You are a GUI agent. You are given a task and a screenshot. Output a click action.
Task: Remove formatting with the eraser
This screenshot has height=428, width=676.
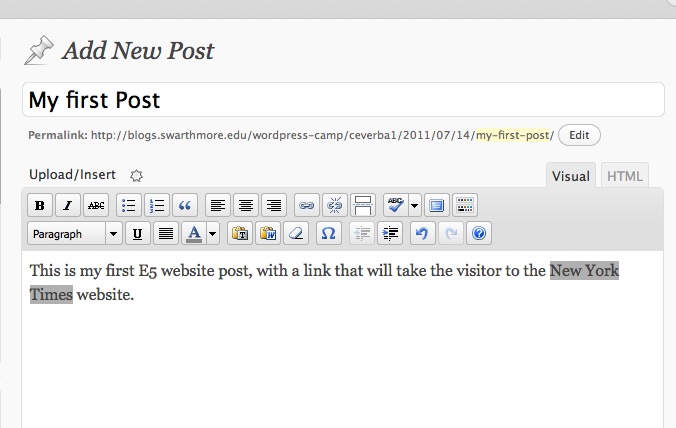pos(296,234)
